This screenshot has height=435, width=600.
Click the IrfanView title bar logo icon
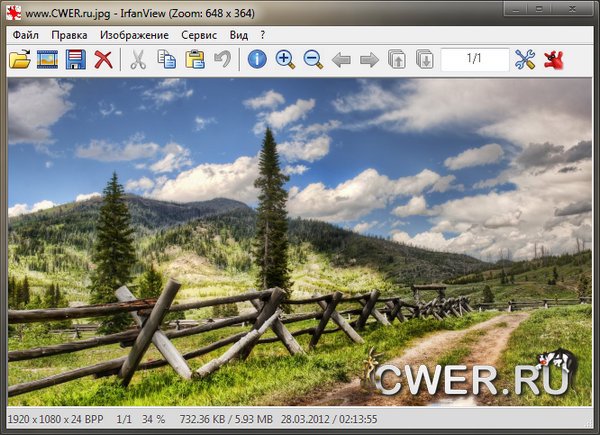point(13,13)
